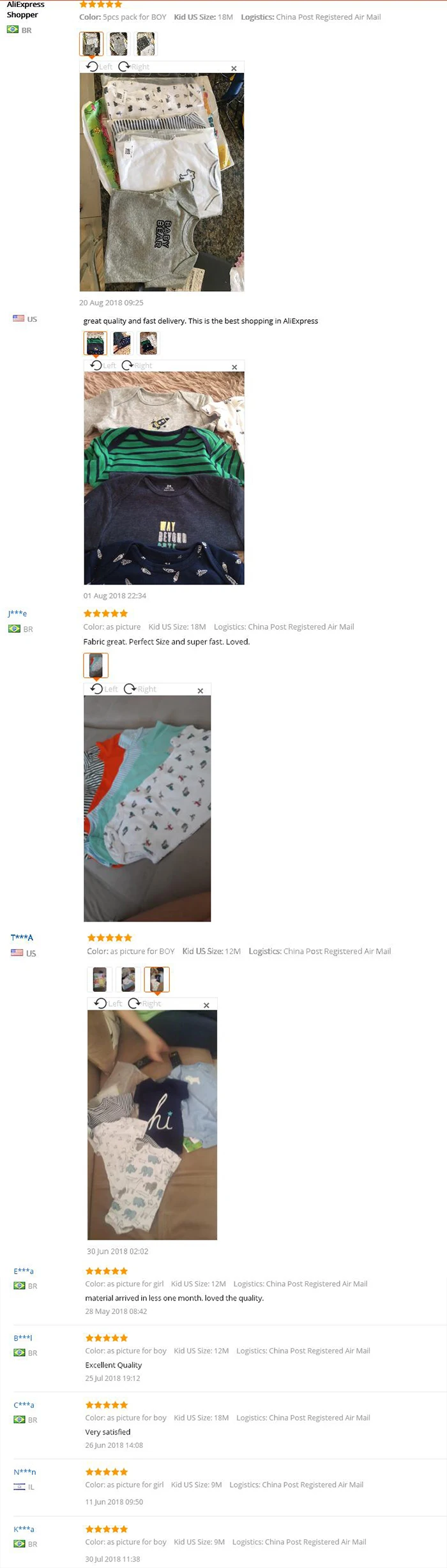The image size is (447, 1568).
Task: Rotate right the BABY BEAR review photo
Action: (x=133, y=66)
